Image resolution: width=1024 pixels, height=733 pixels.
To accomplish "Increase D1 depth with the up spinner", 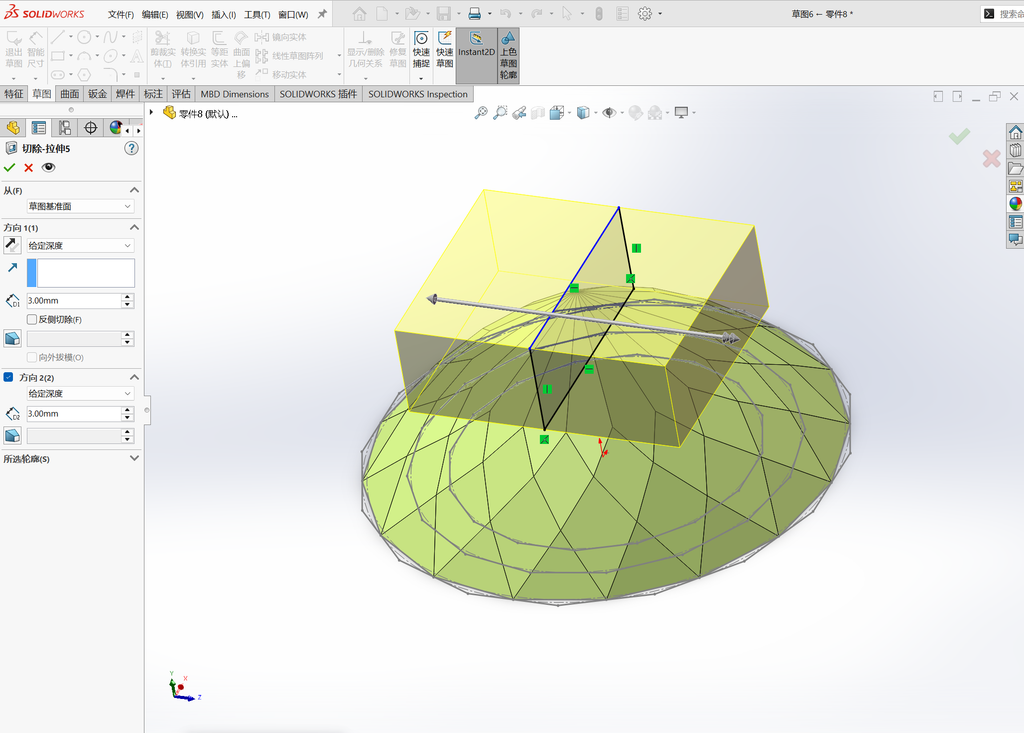I will click(x=128, y=297).
